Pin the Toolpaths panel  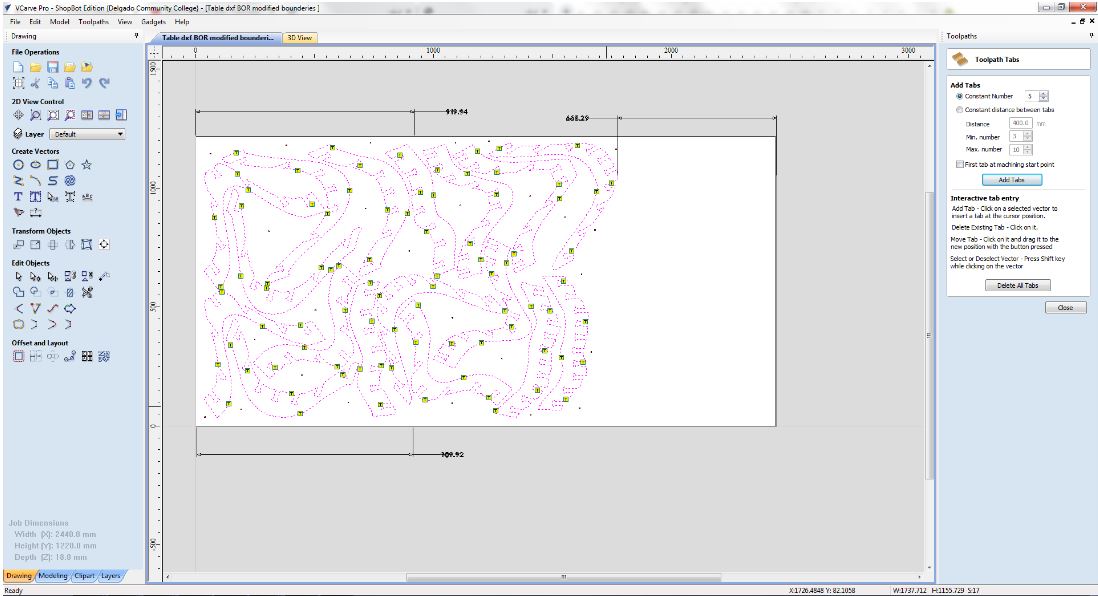coord(1091,36)
